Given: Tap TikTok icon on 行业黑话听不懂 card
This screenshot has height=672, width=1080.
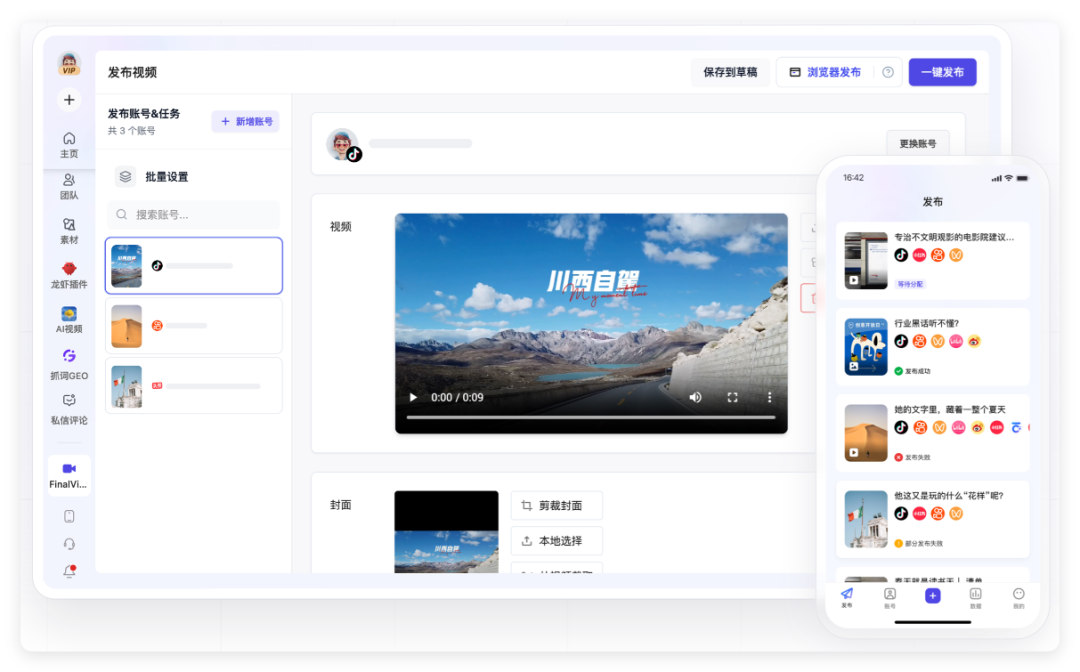Looking at the screenshot, I should (x=901, y=341).
